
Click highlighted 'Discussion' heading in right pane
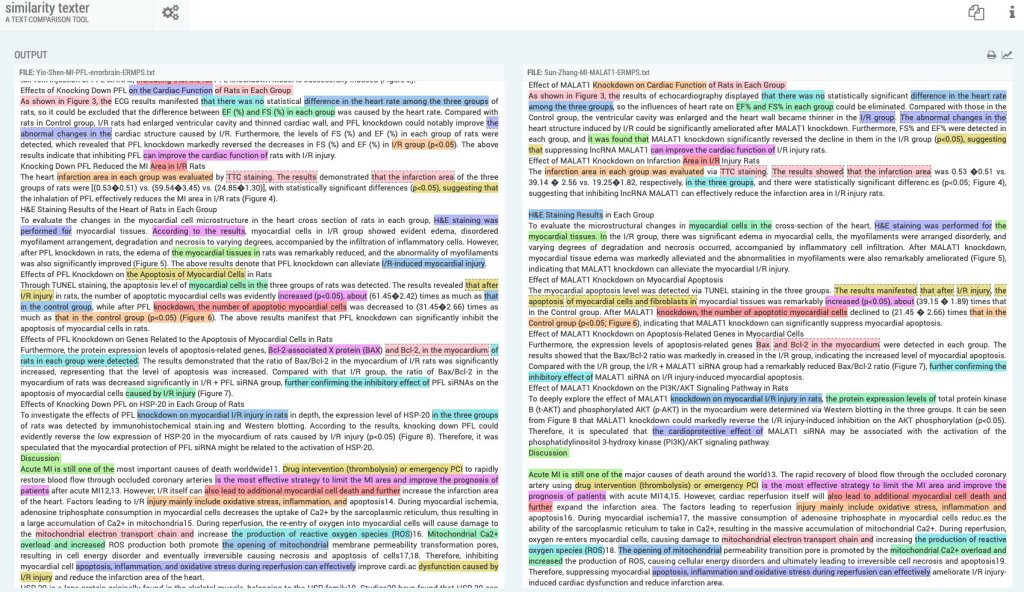point(548,453)
